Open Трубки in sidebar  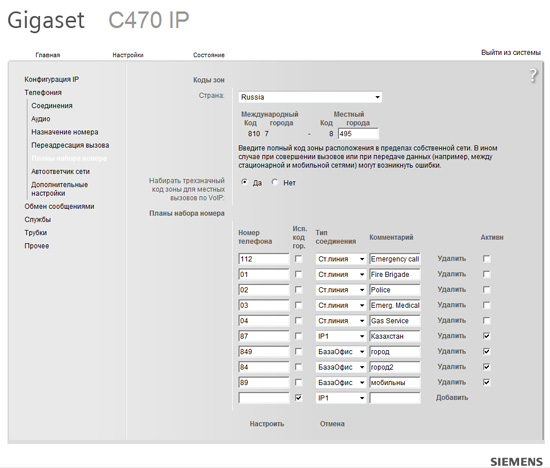(35, 233)
